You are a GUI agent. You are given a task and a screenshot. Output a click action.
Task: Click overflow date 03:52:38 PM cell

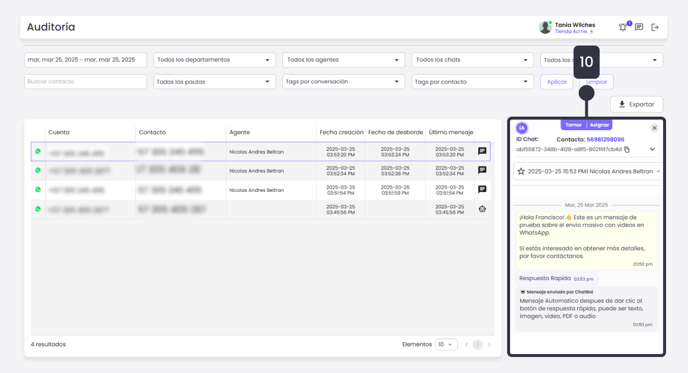tap(395, 171)
